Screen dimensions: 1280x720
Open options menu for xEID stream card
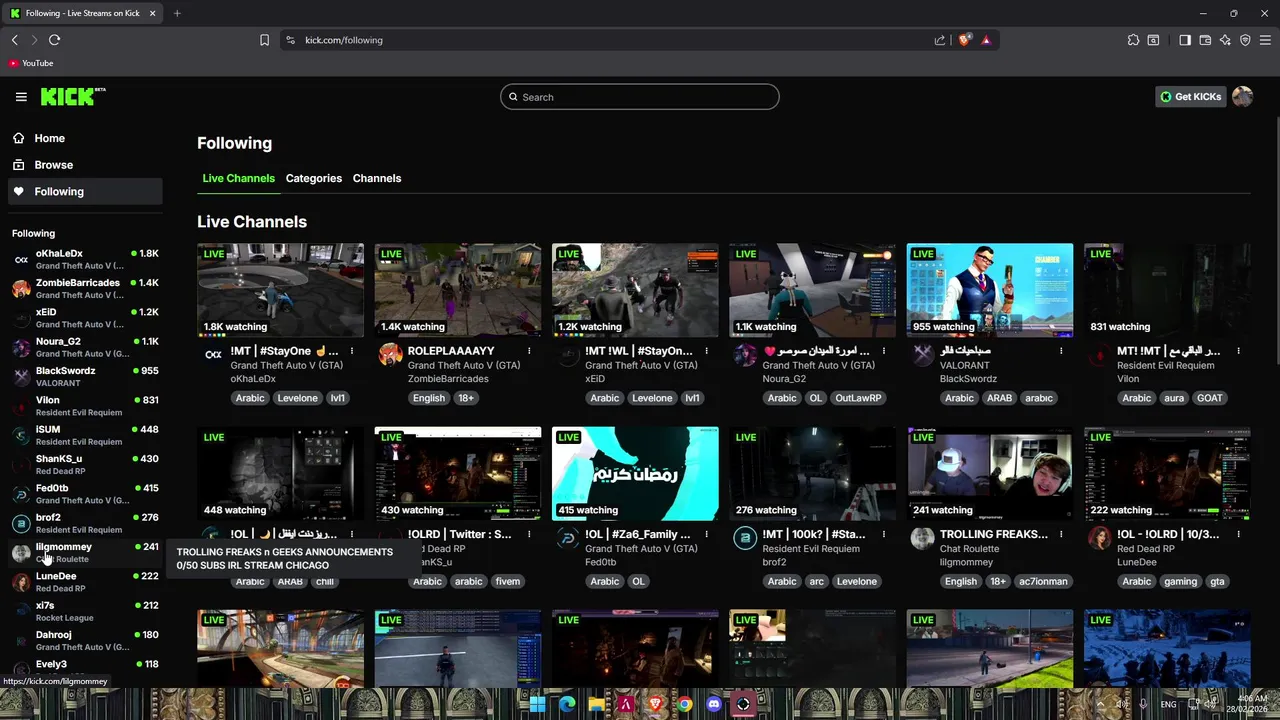click(x=706, y=351)
